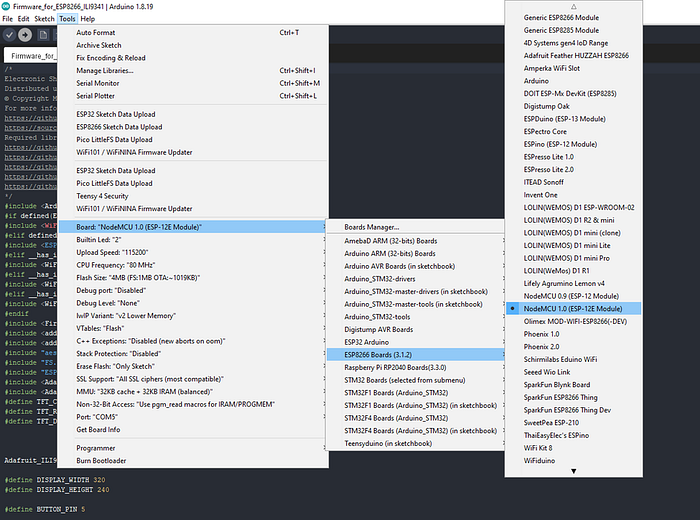Screen dimensions: 700x520
Task: Expand the Port COM5 submenu
Action: [193, 417]
